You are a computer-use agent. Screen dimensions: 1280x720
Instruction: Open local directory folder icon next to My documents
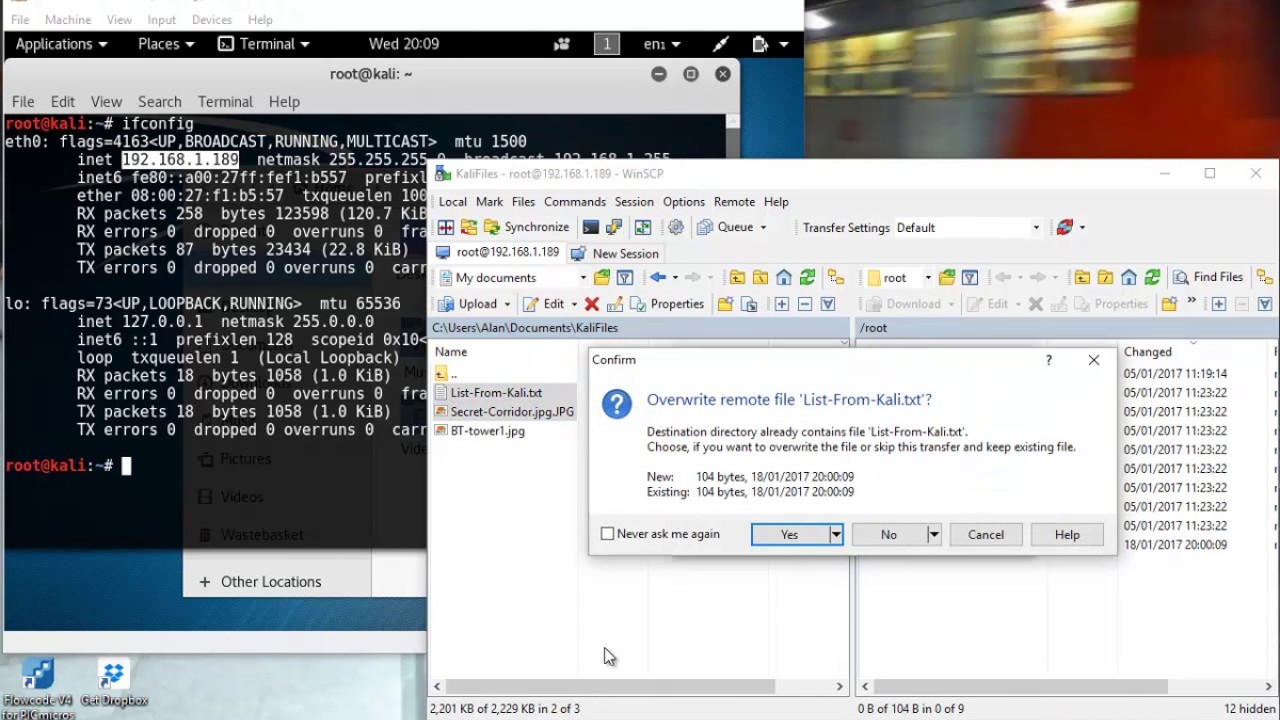pyautogui.click(x=602, y=277)
